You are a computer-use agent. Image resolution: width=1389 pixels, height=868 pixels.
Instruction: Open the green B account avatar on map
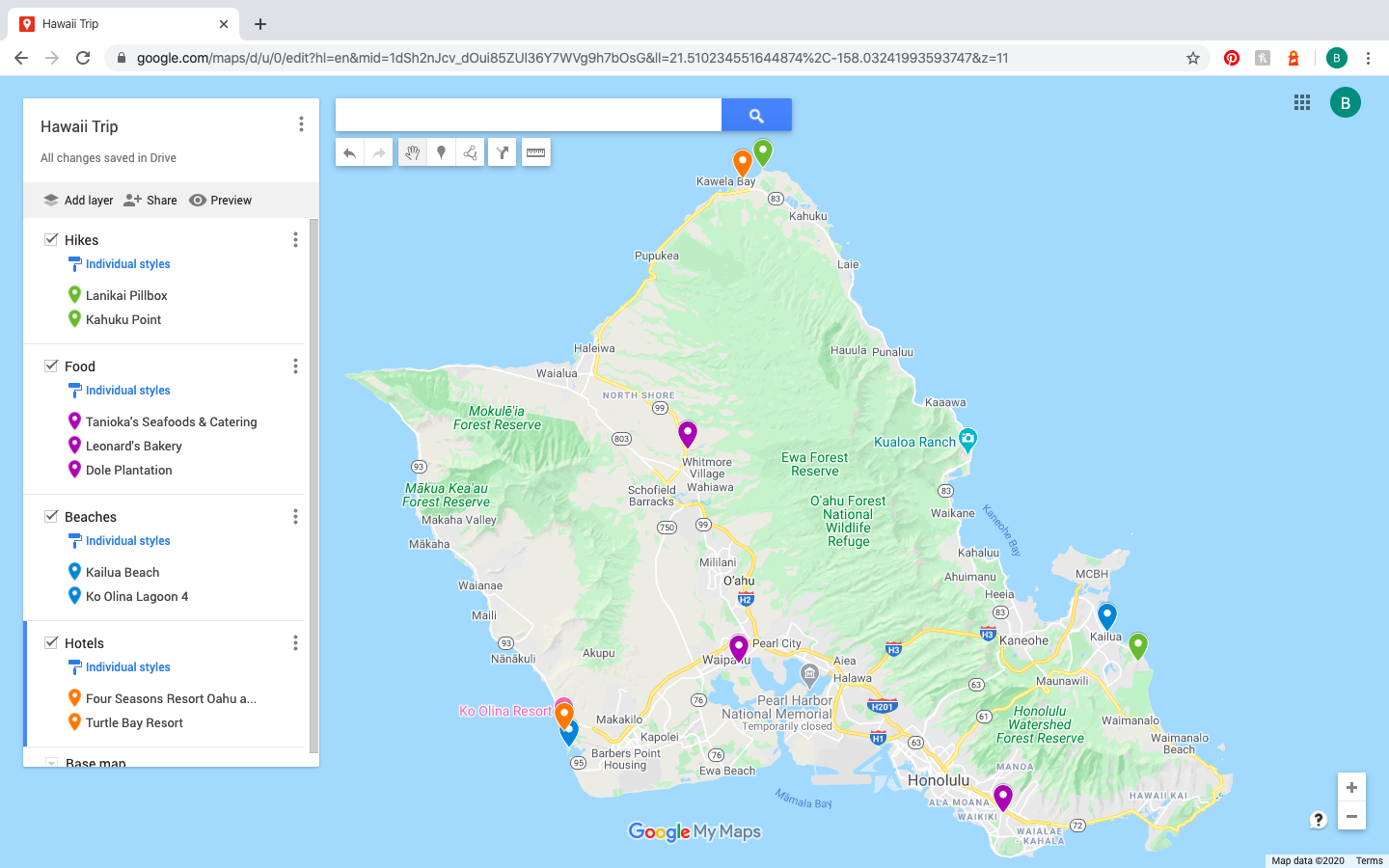click(1346, 102)
